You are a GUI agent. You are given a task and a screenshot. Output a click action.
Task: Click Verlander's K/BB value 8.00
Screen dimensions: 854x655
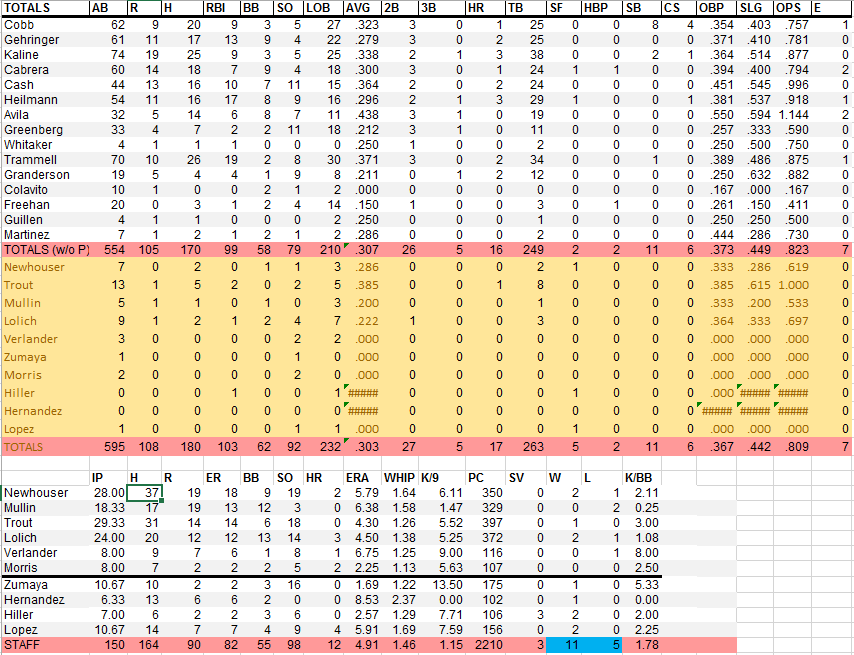point(646,553)
